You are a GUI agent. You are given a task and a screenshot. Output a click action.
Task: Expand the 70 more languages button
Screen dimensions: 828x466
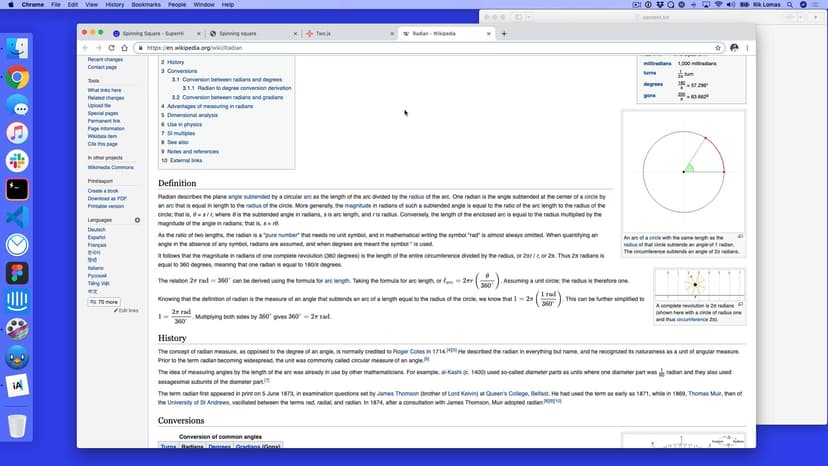[x=104, y=301]
